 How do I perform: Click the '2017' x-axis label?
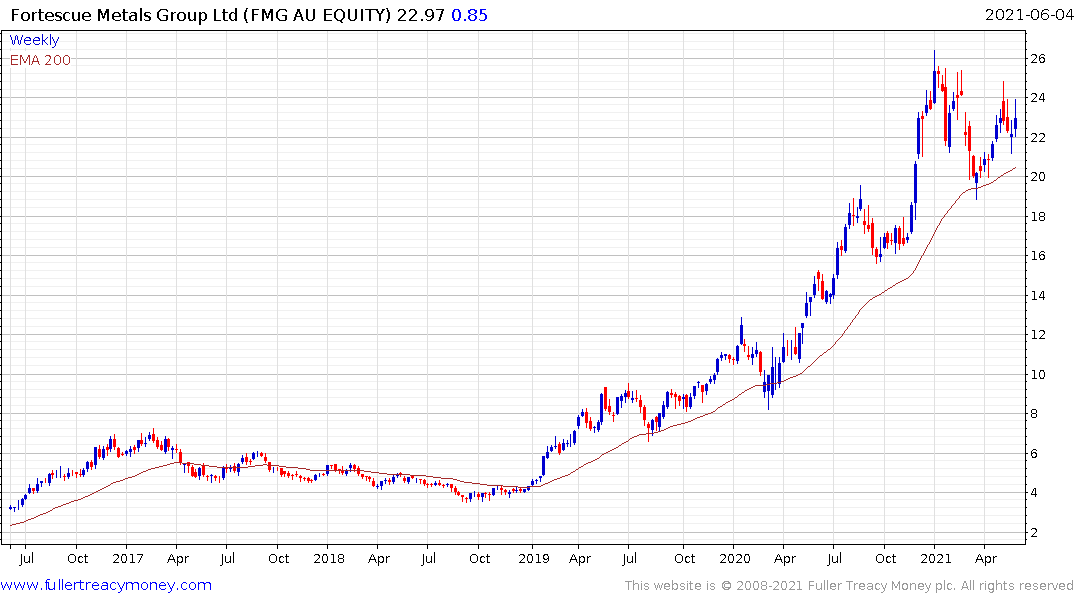click(128, 558)
